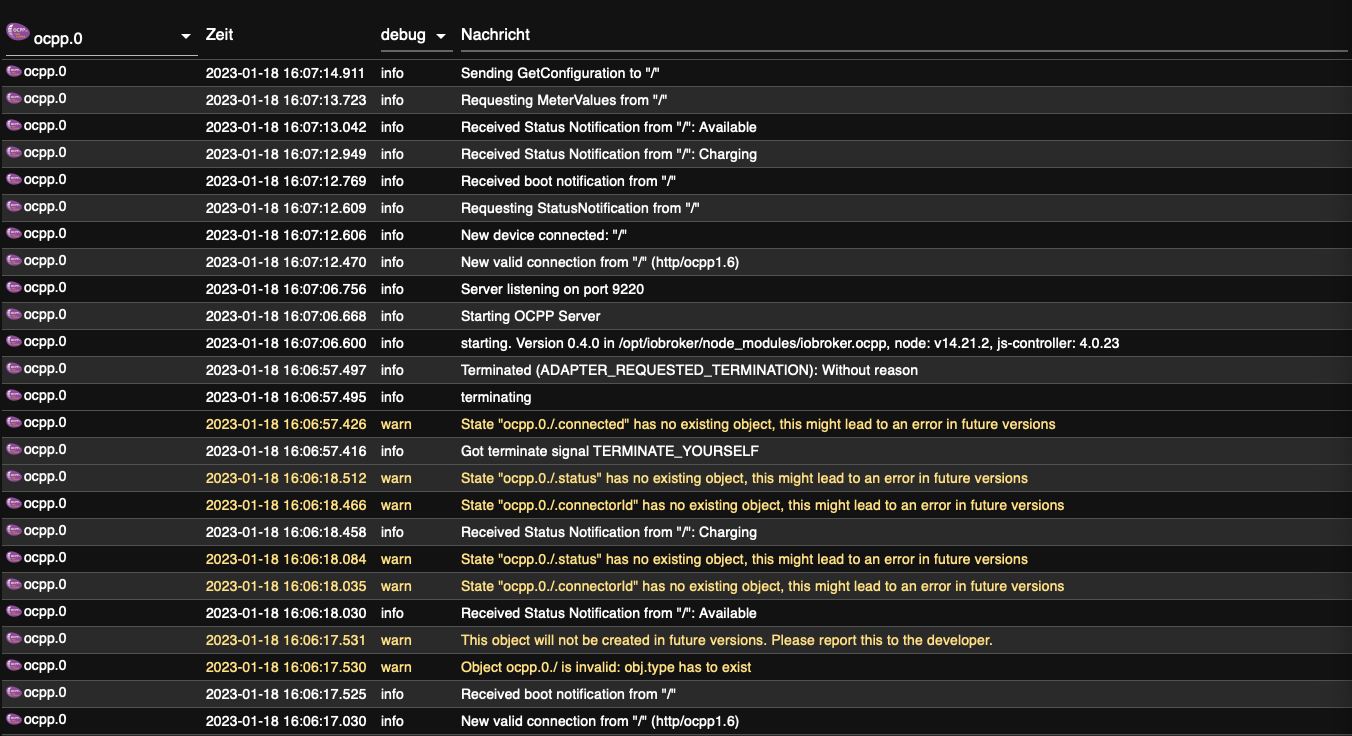Open the debug log-level dropdown

pyautogui.click(x=416, y=35)
